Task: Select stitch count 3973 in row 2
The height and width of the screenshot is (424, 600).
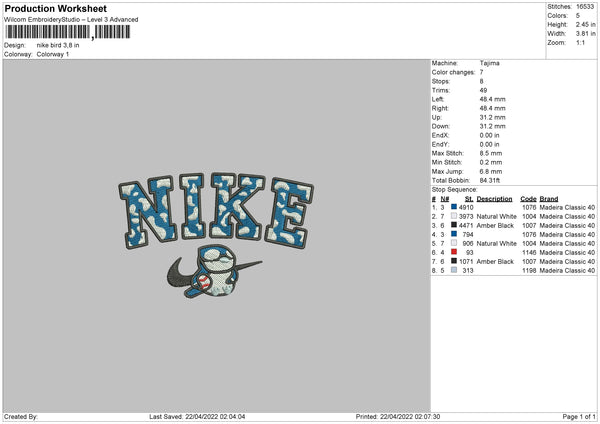Action: [466, 217]
